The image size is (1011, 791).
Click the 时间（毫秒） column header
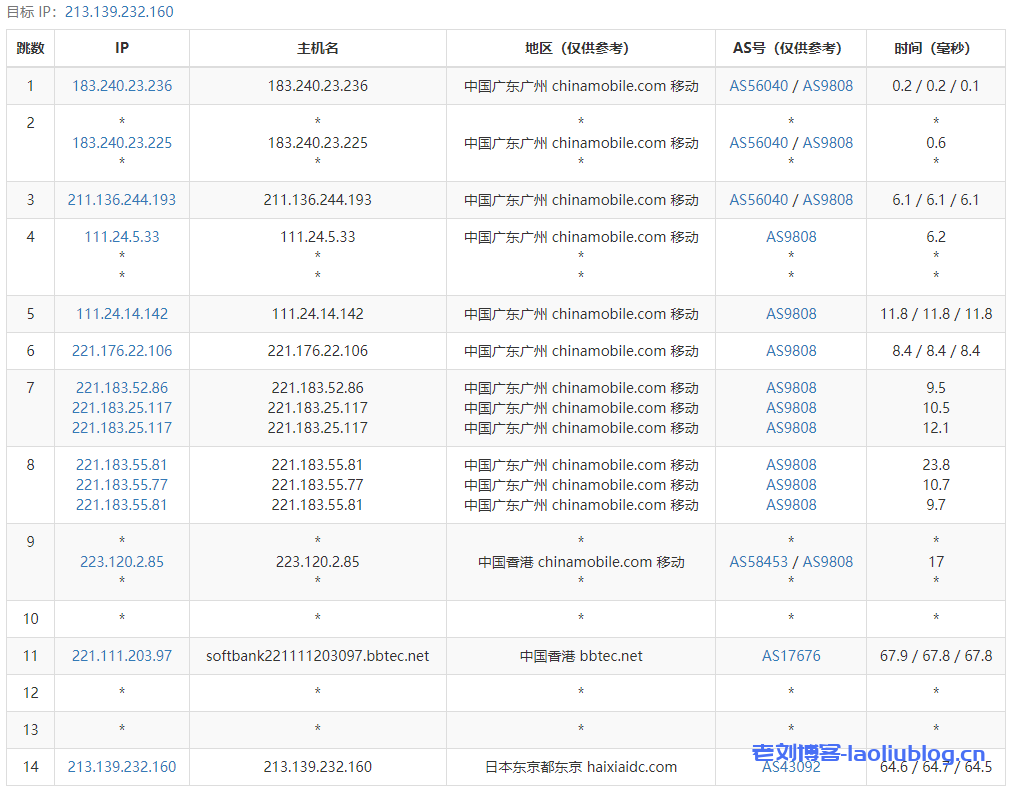tap(935, 48)
